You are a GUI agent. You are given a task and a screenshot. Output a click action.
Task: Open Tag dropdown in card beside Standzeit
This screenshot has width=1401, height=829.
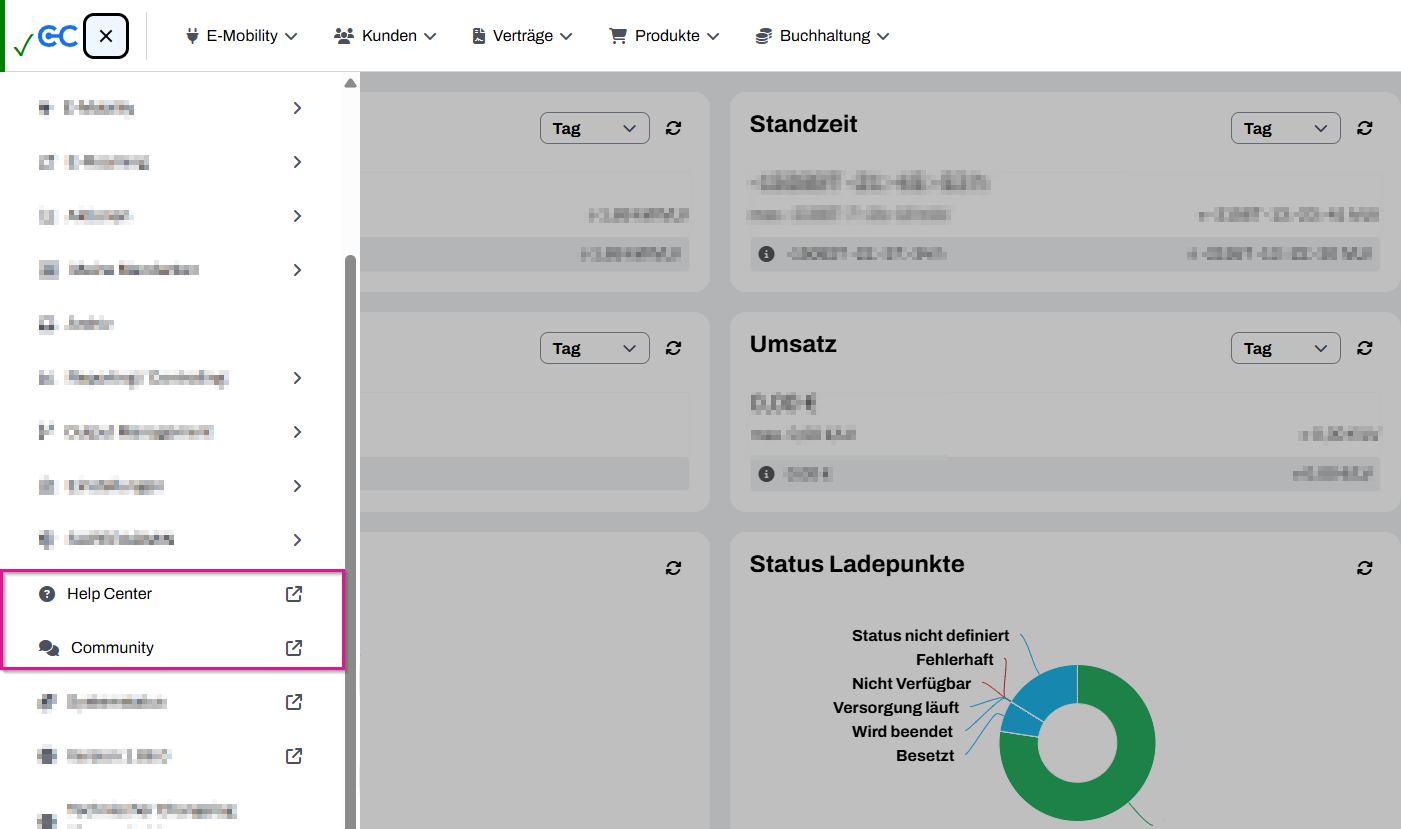click(594, 128)
